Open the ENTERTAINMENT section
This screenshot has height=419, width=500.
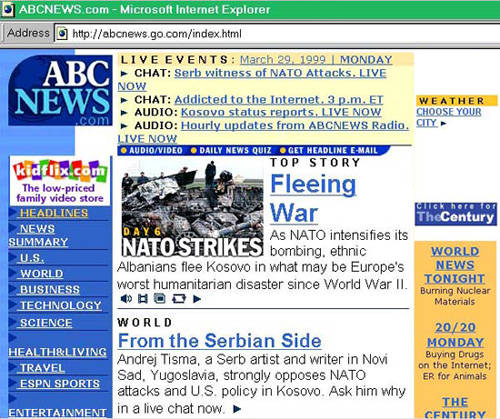pos(58,413)
